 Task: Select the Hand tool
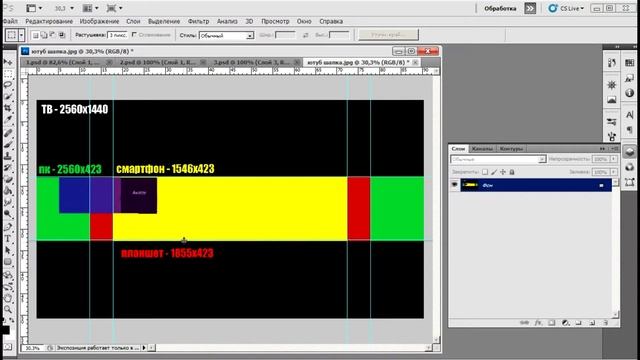click(8, 298)
